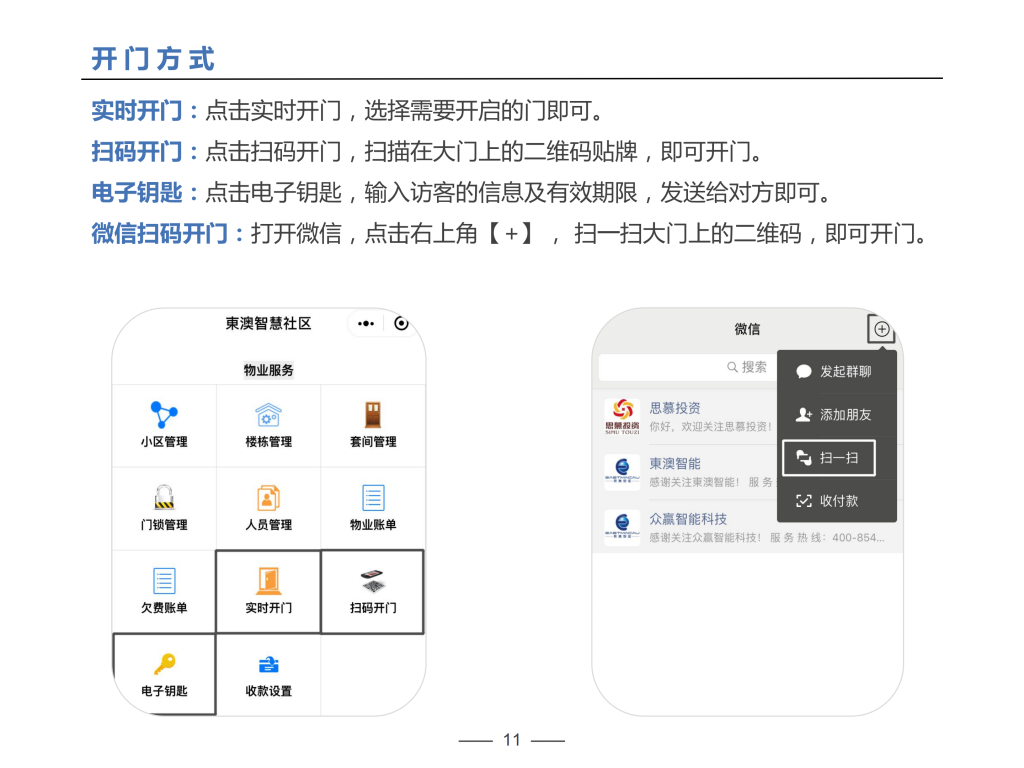
Task: Select 发起群聊 in the WeChat menu
Action: pos(837,372)
